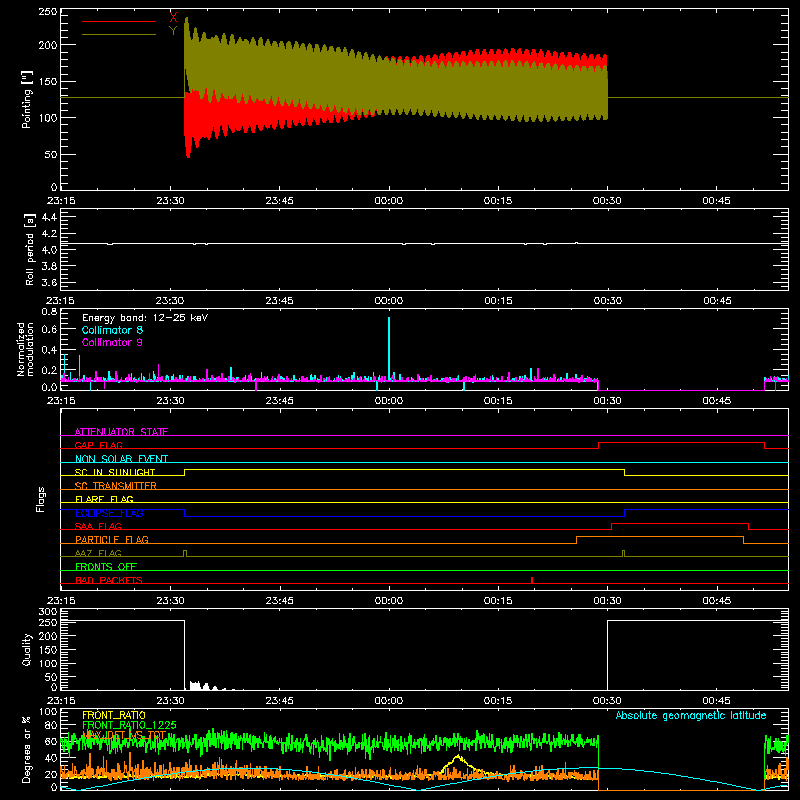Viewport: 800px width, 800px height.
Task: Click the olive flag label below PARTICLE_FLAG
Action: point(98,553)
